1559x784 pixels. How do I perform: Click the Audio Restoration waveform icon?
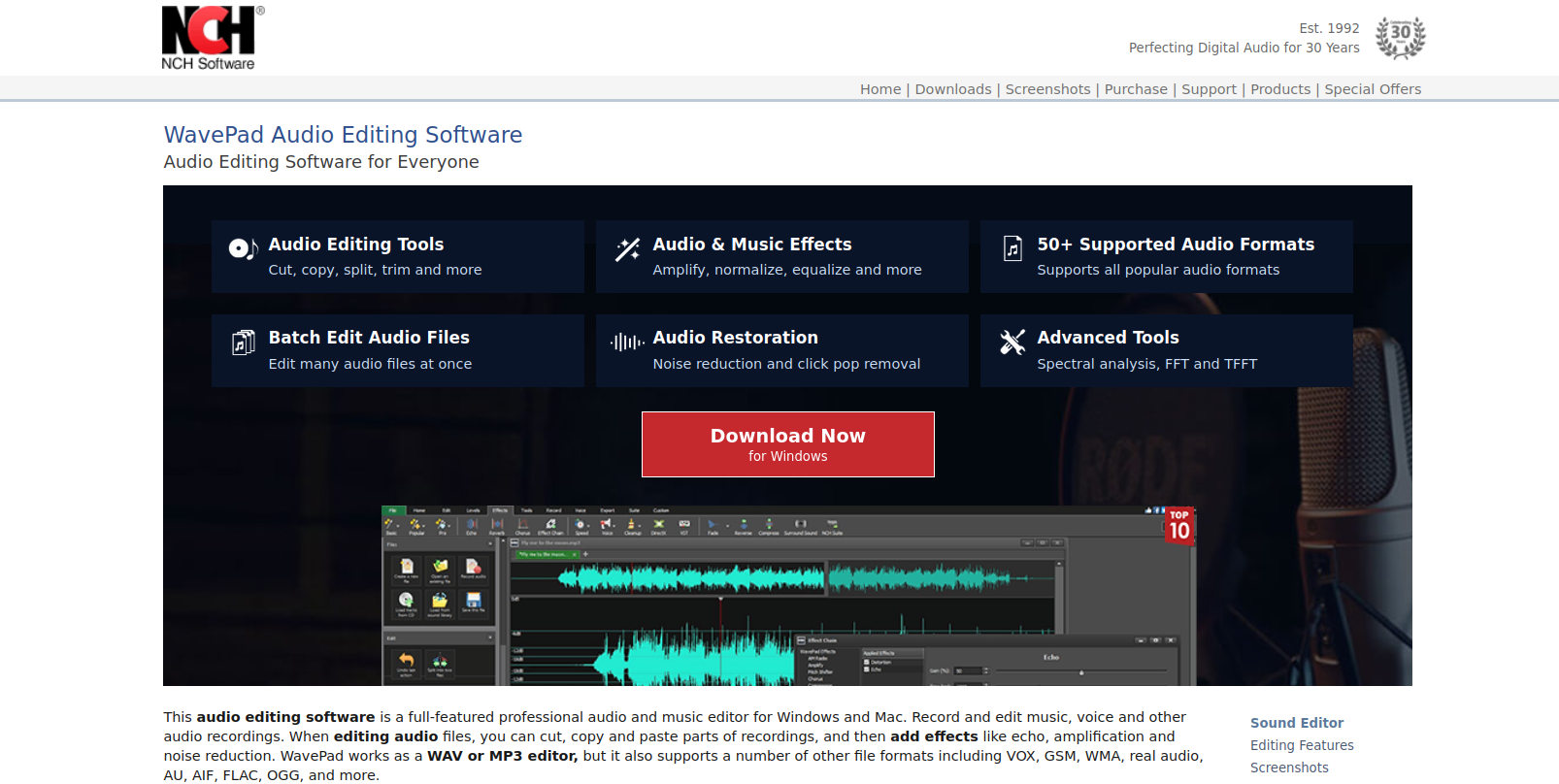coord(627,342)
